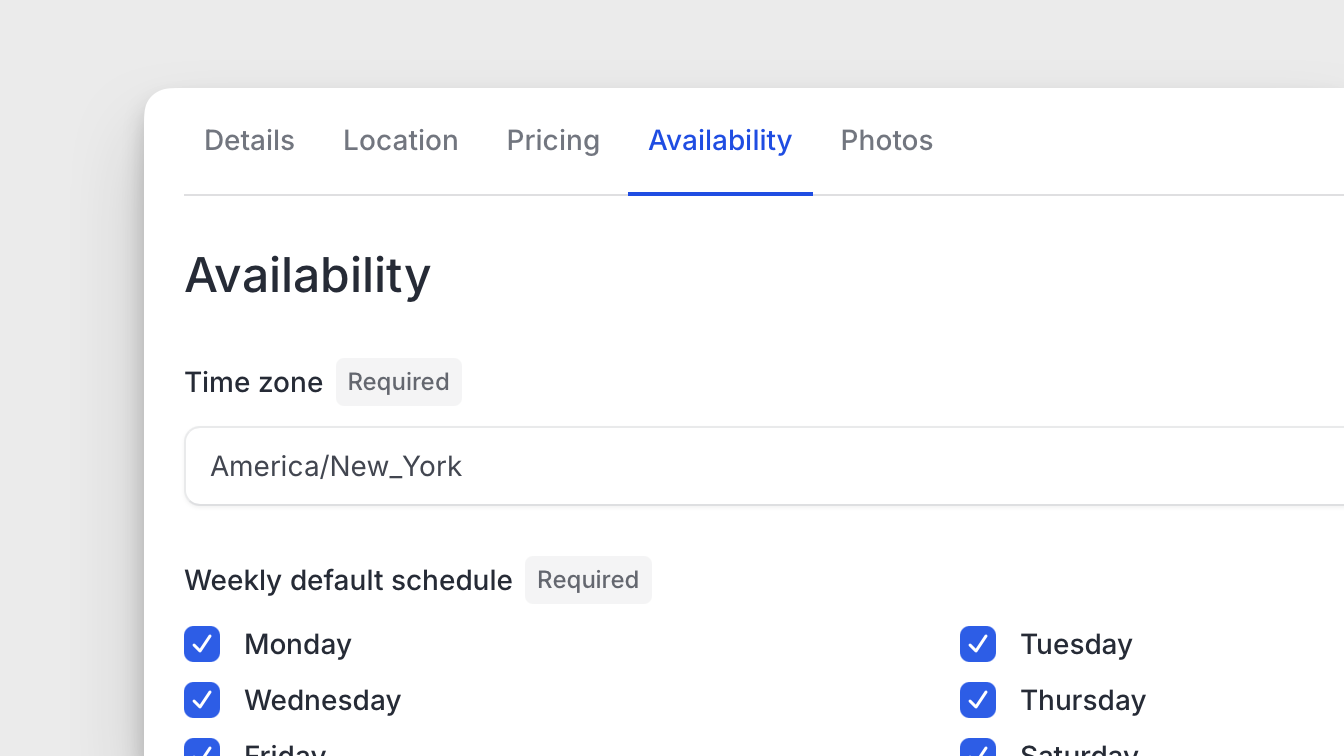This screenshot has width=1344, height=756.
Task: Toggle the Saturday checkbox
Action: (978, 750)
